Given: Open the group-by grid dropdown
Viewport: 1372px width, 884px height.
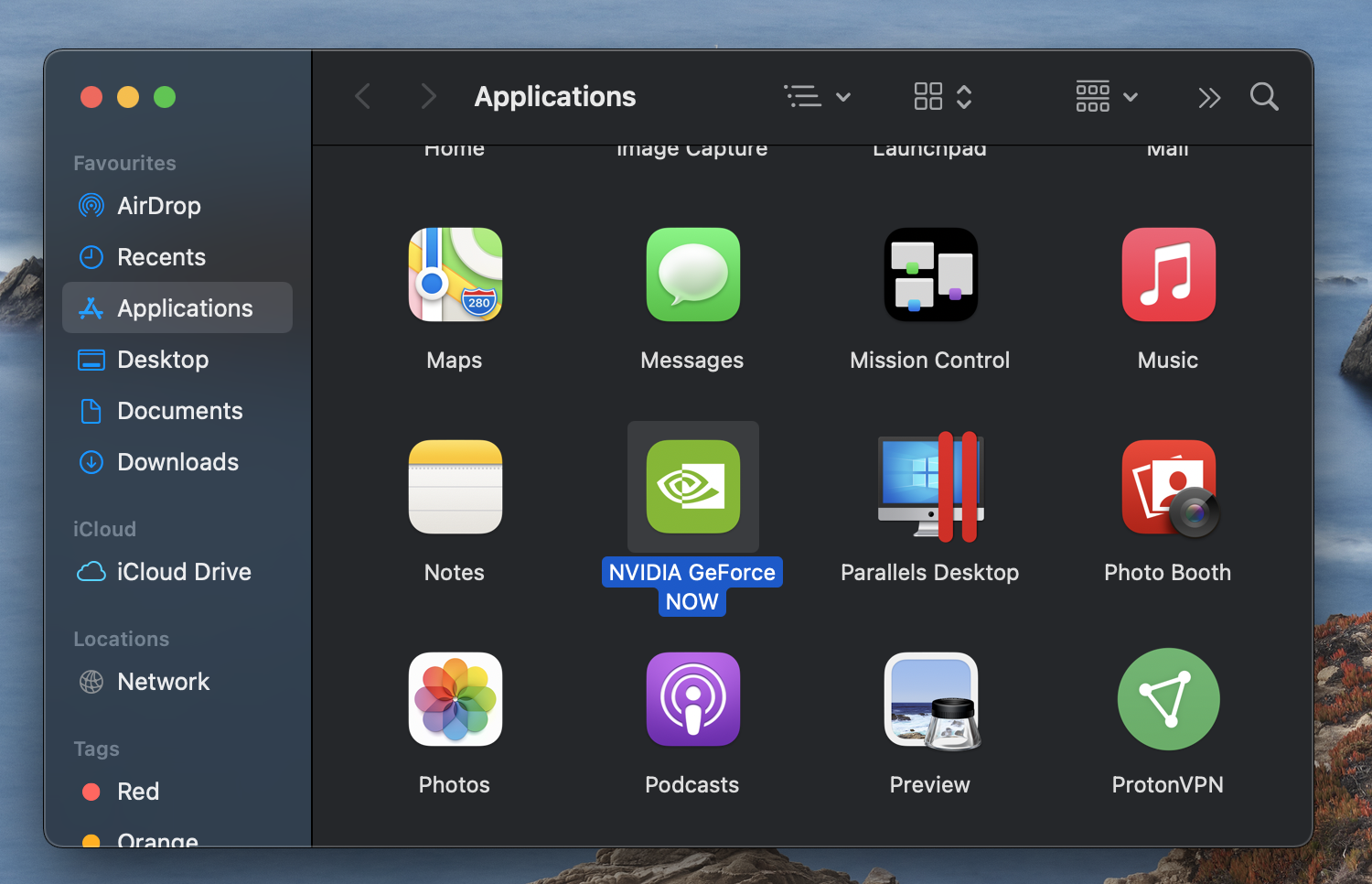Looking at the screenshot, I should (x=1107, y=96).
